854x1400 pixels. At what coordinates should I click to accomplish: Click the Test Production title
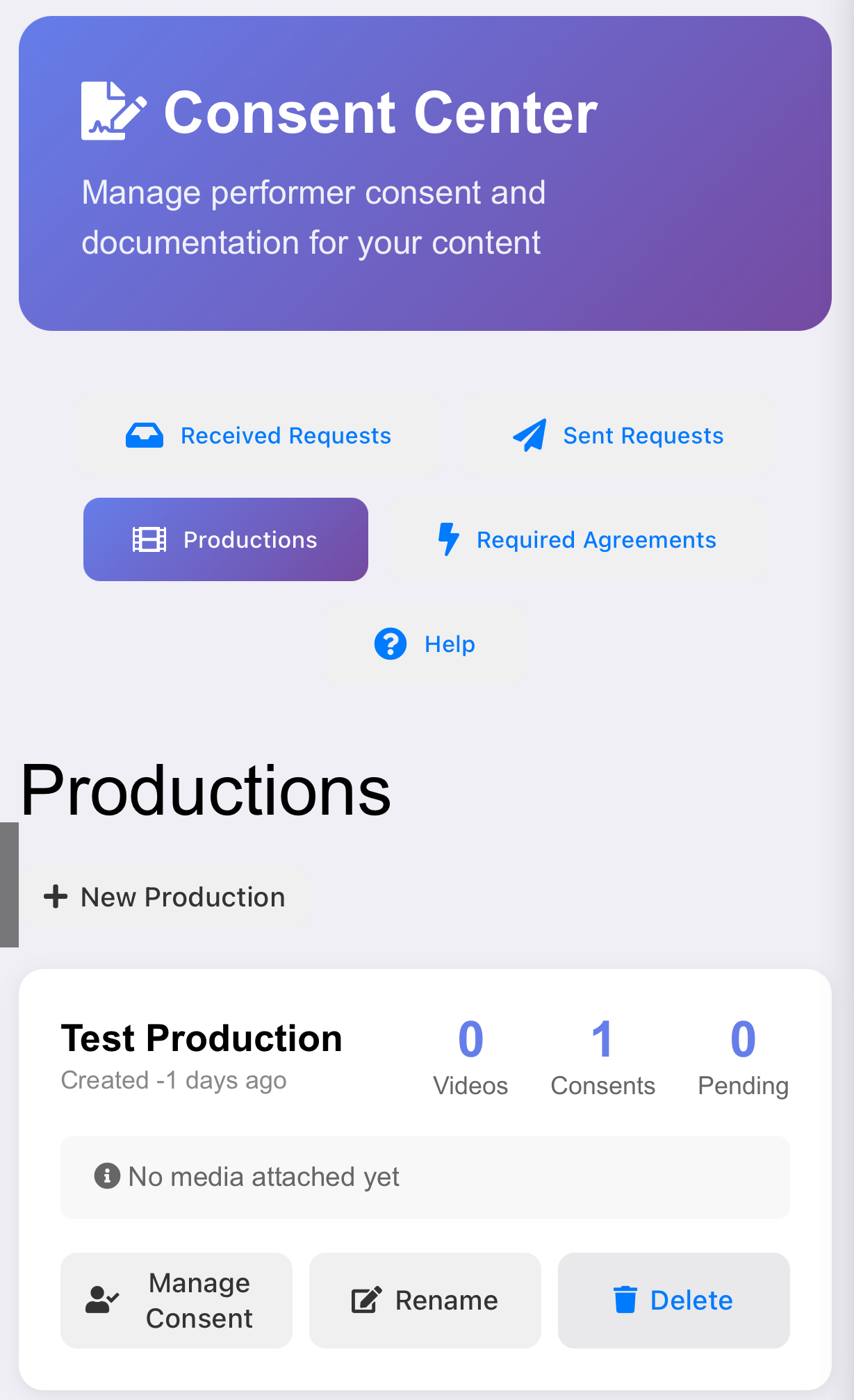202,1039
